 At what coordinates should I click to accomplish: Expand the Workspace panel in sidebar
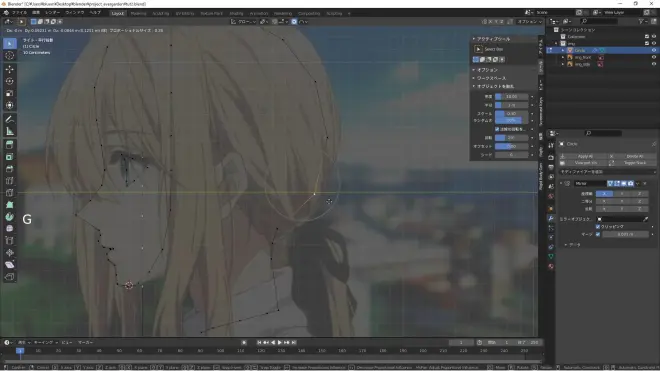coord(490,78)
